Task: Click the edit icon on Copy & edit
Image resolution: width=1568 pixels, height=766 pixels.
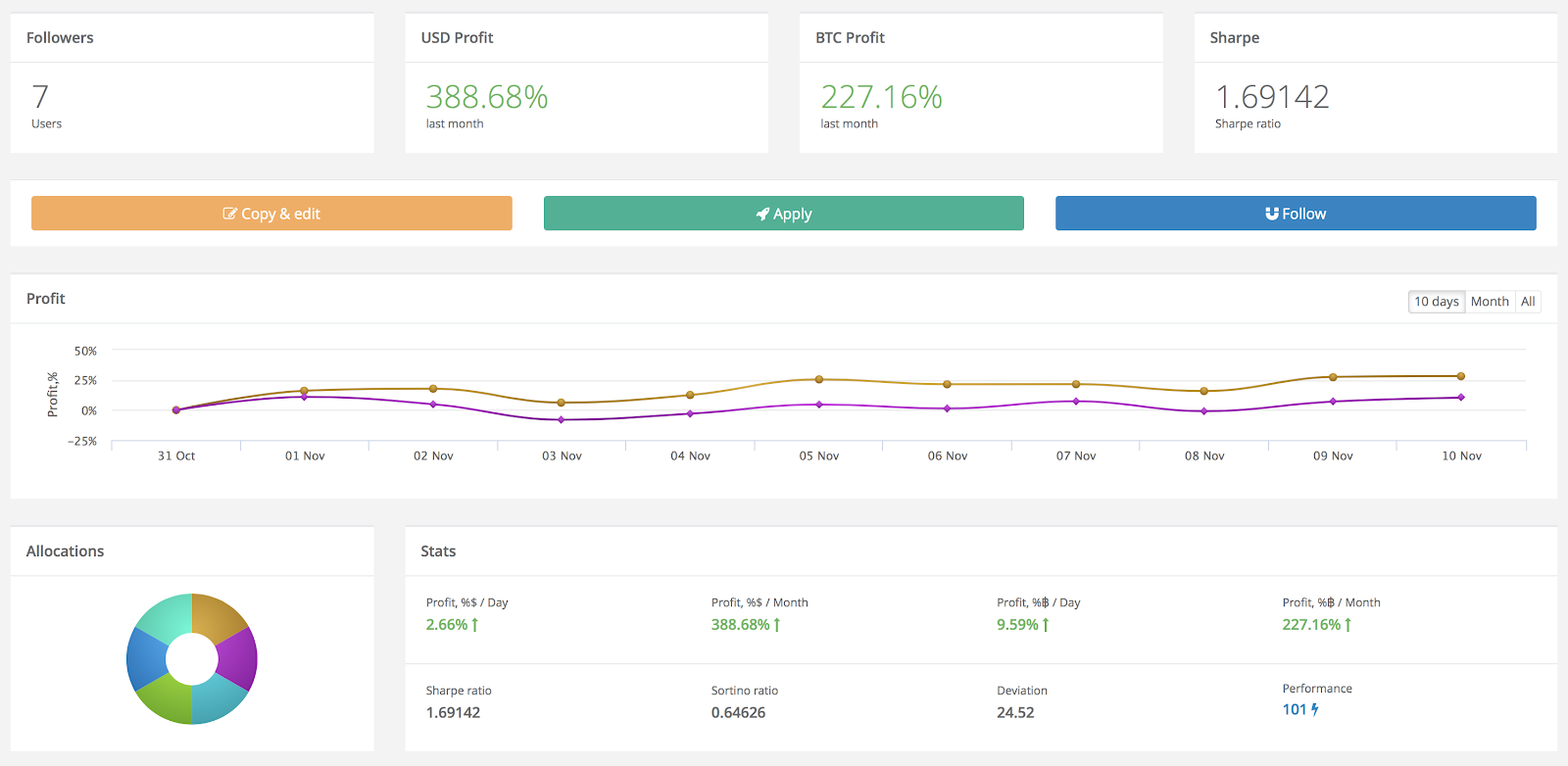Action: (x=230, y=214)
